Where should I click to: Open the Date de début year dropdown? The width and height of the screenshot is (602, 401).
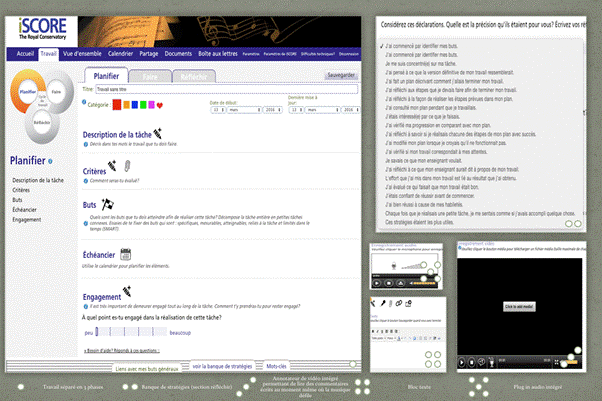pos(273,110)
